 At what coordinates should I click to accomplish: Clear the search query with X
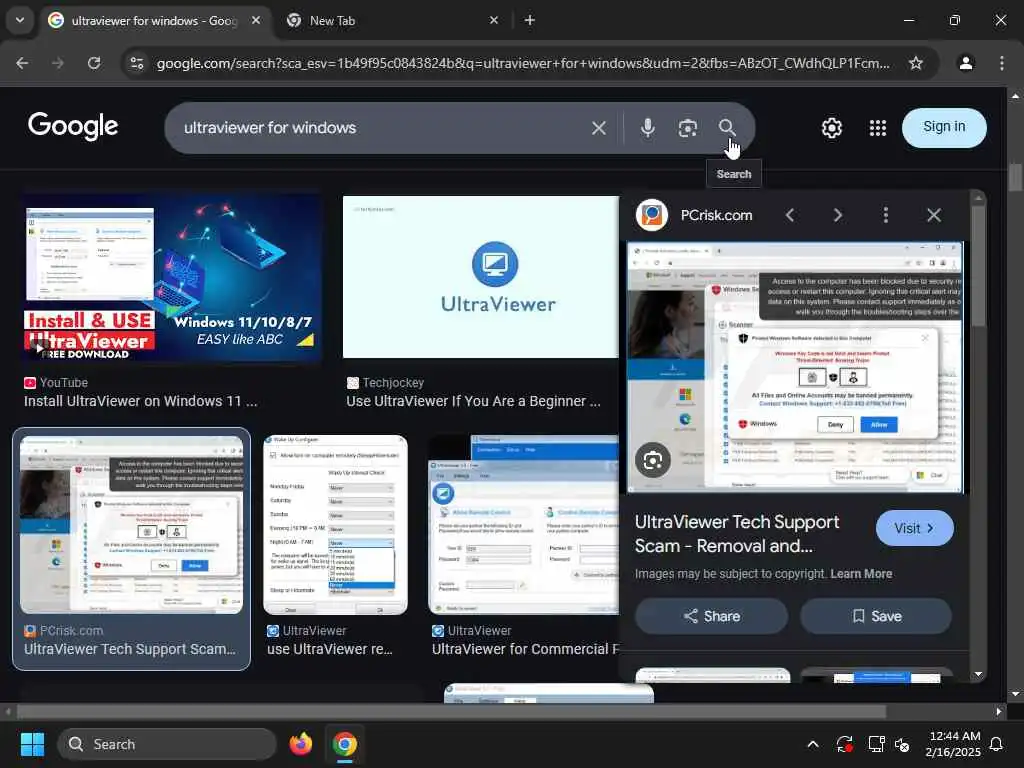[x=598, y=128]
